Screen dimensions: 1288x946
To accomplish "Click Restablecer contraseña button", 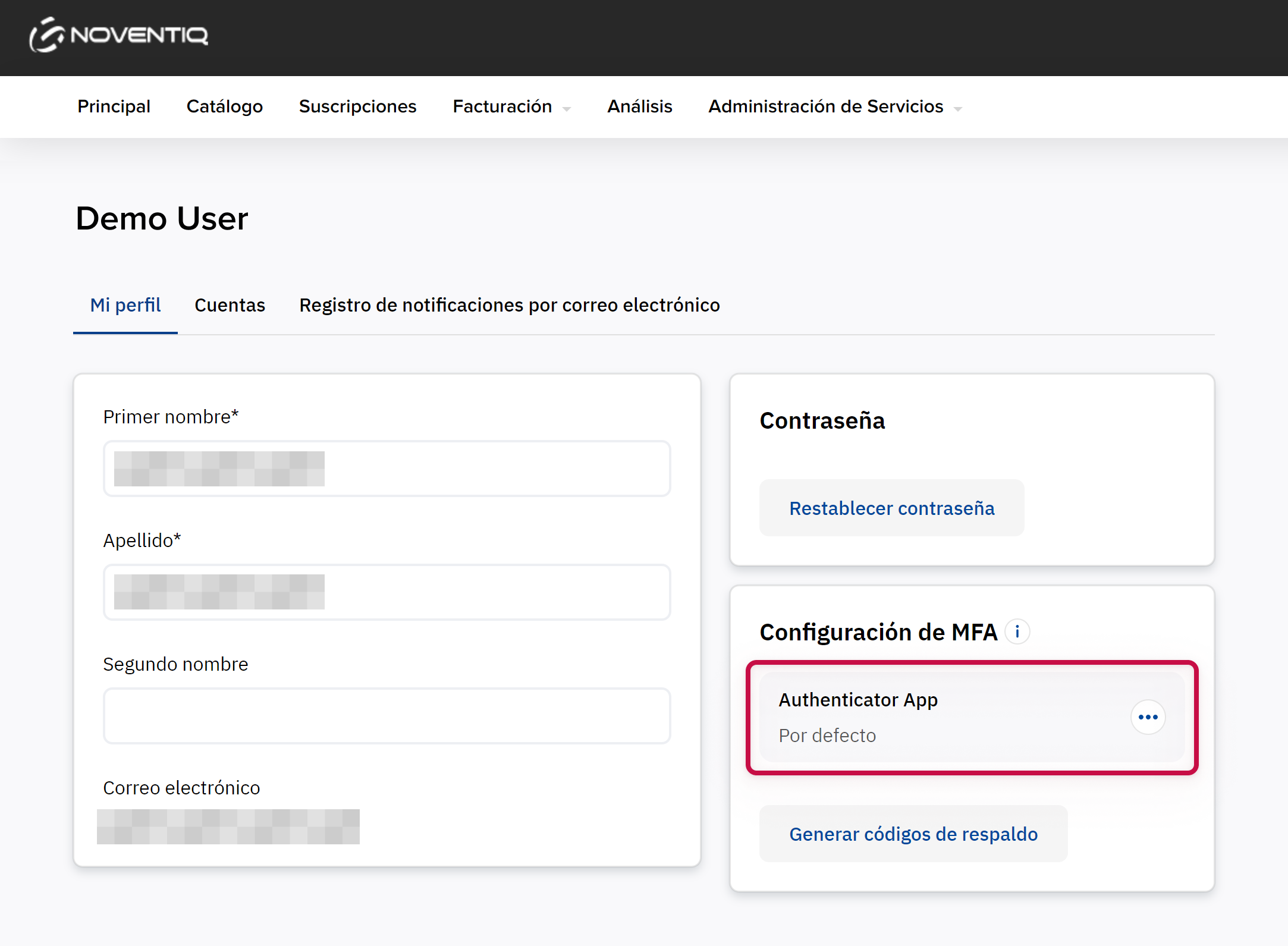I will [891, 508].
